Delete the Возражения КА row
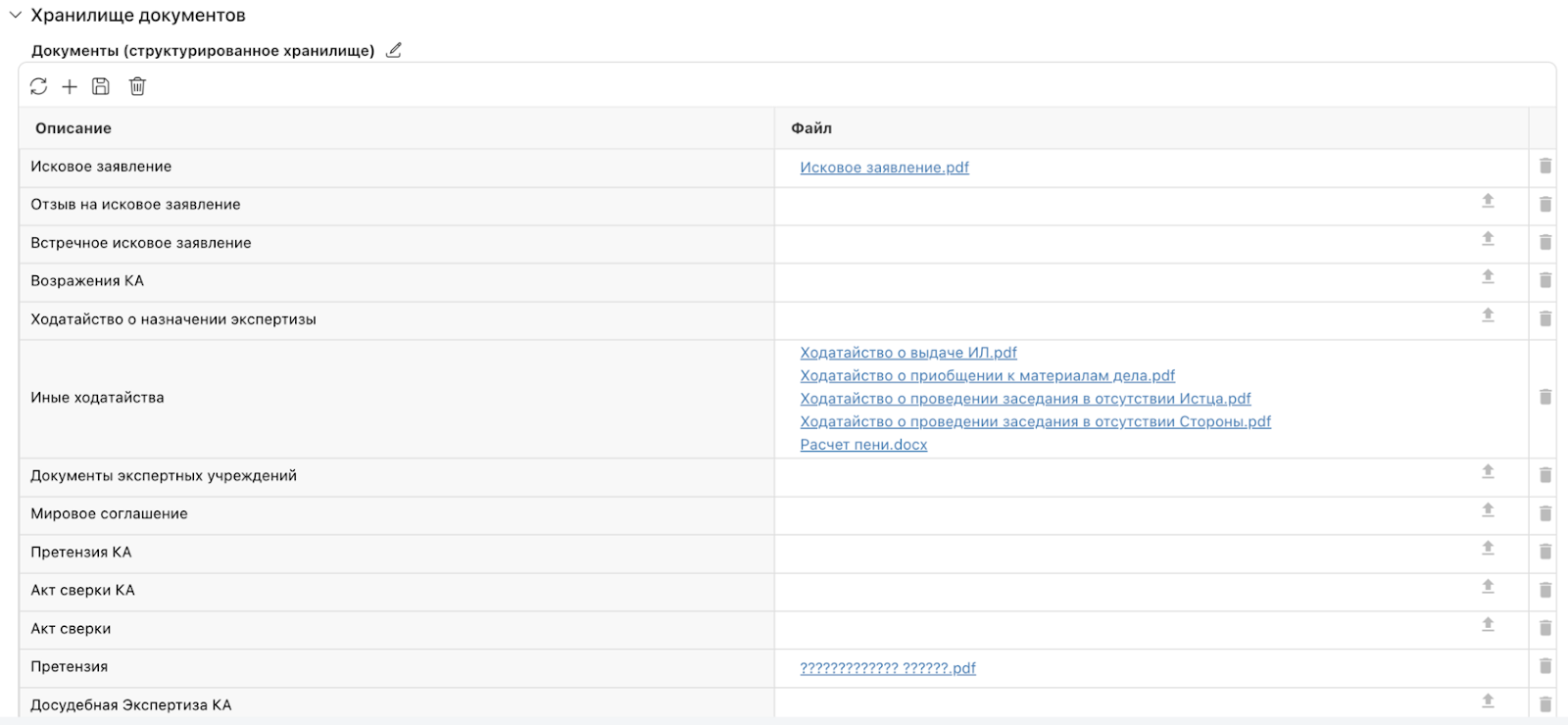1568x725 pixels. point(1545,280)
